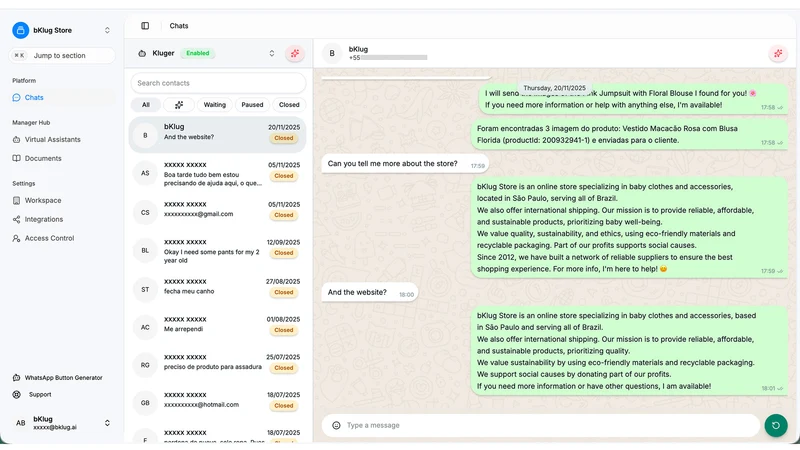
Task: Open the Jump to section search box
Action: 62,56
